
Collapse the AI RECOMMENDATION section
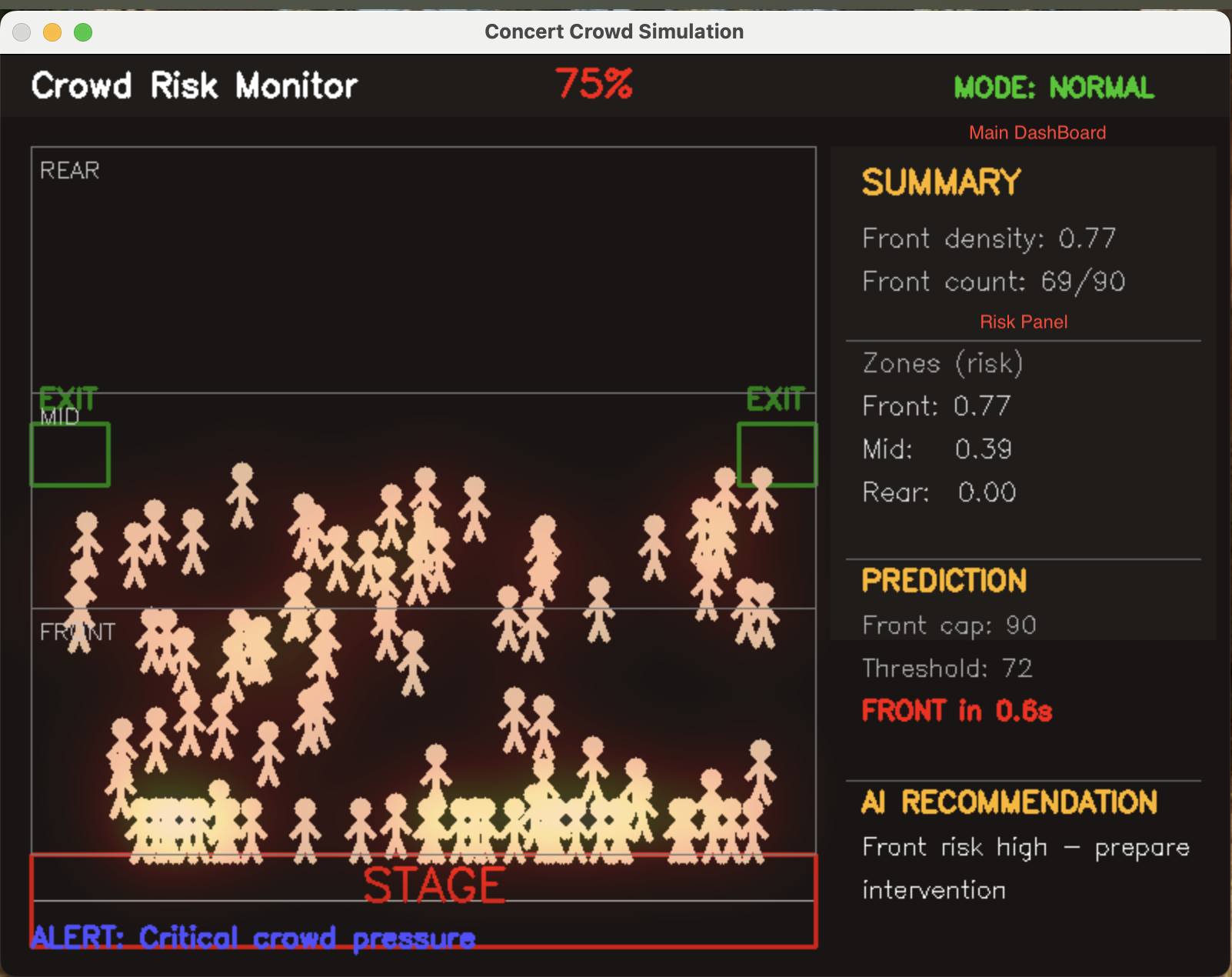1008,802
